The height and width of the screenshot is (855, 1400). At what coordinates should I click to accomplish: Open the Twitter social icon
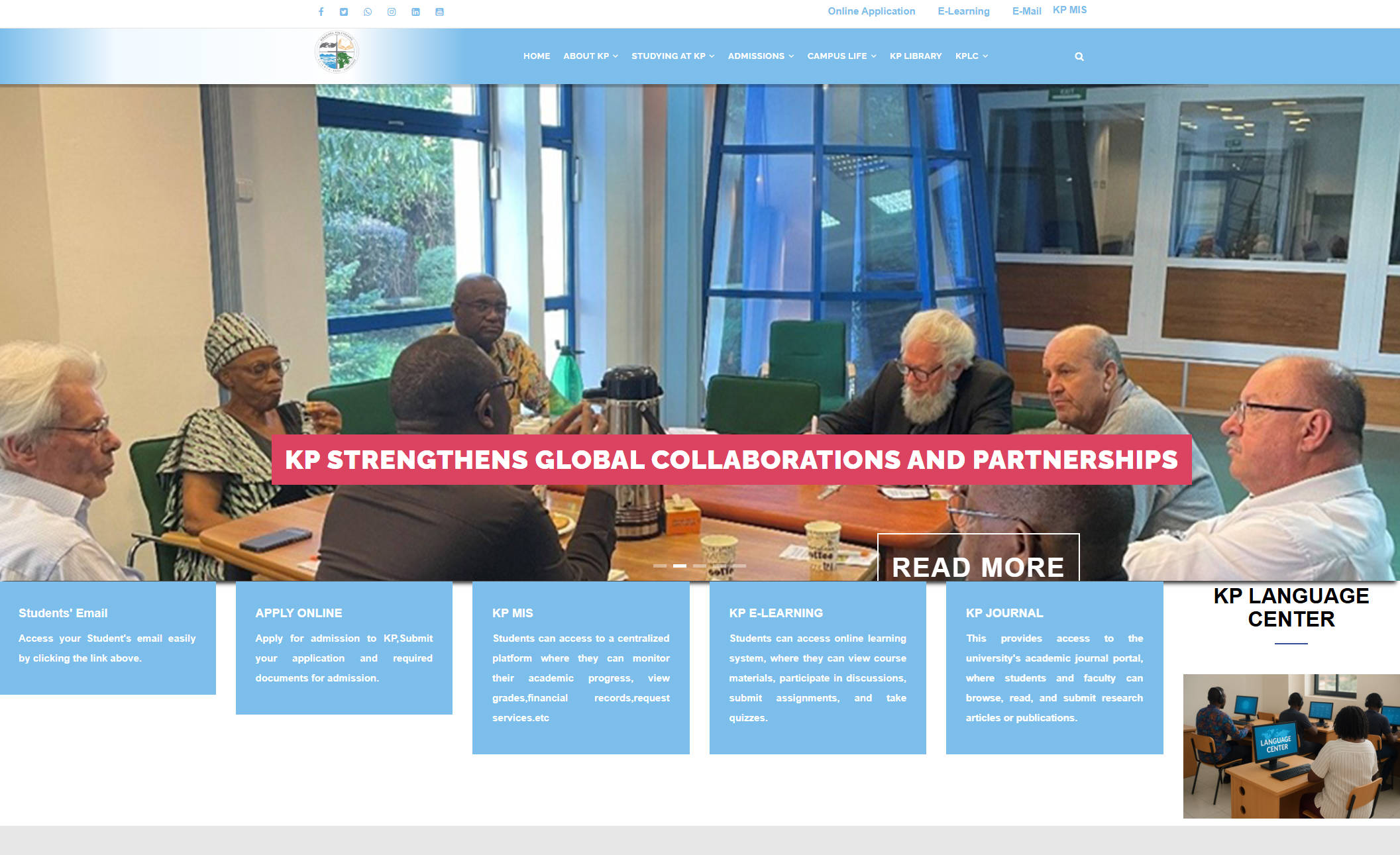tap(344, 12)
